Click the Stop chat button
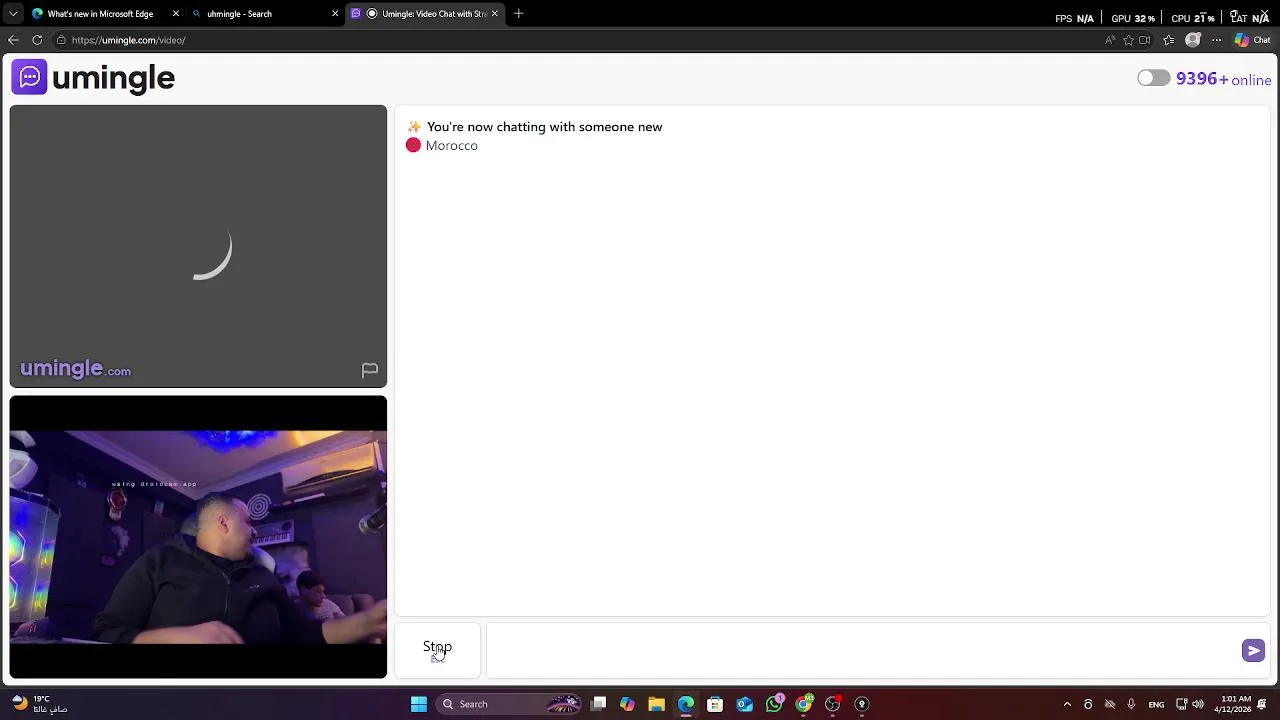Screen dimensions: 1280x720 point(437,648)
